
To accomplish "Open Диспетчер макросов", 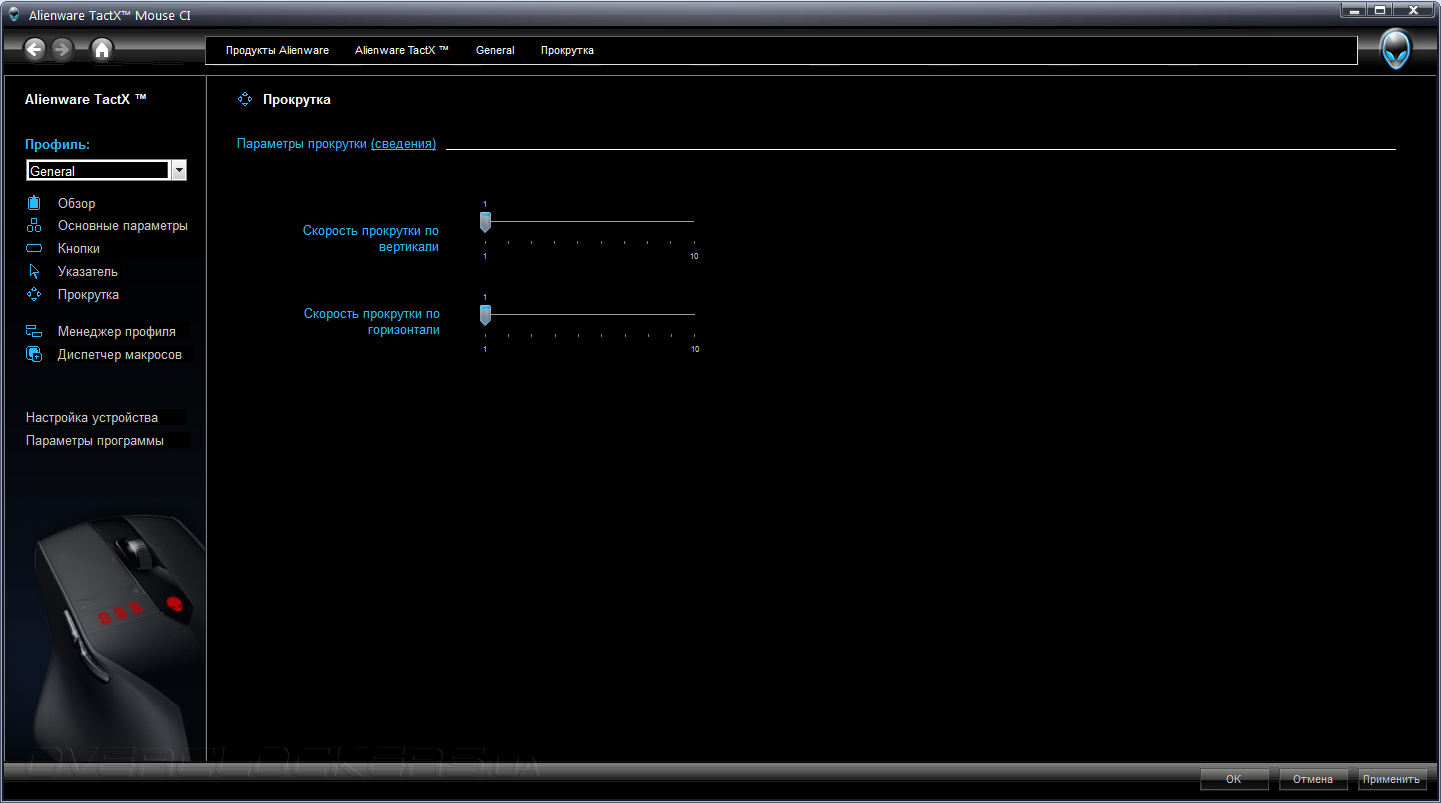I will coord(120,354).
